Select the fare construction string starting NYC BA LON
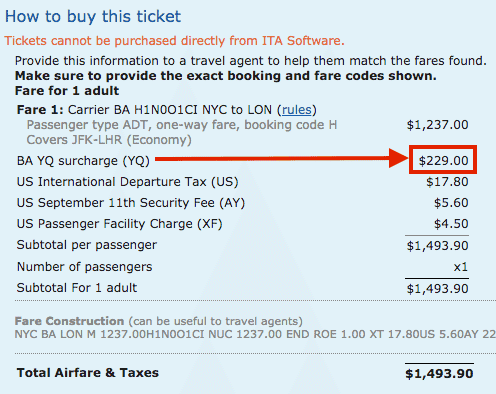 pyautogui.click(x=255, y=334)
